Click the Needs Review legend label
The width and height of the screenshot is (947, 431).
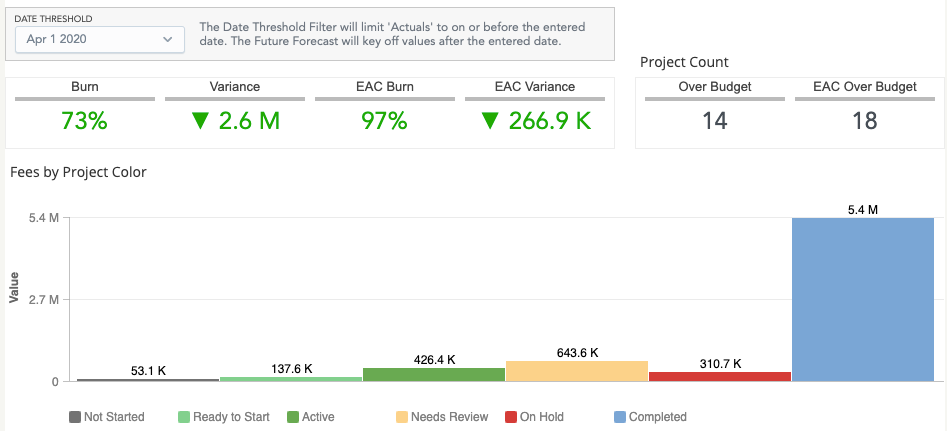[x=449, y=417]
